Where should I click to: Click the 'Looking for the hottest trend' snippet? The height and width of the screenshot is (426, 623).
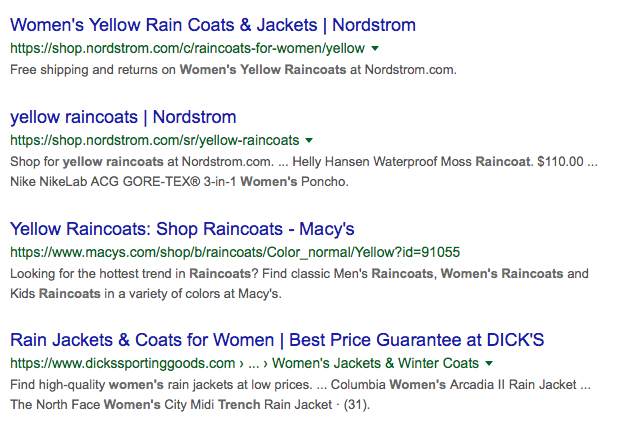pos(100,273)
